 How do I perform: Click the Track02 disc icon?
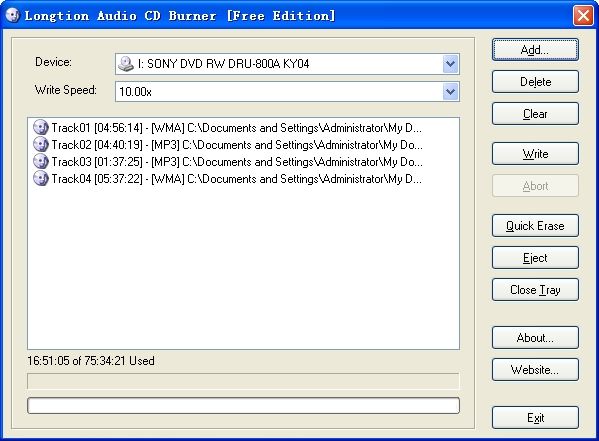coord(40,144)
